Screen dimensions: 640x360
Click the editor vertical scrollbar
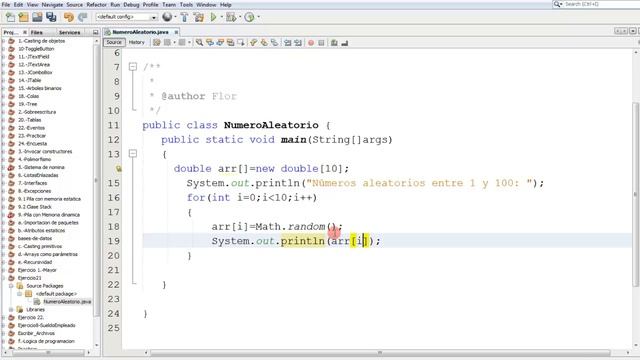pos(636,194)
